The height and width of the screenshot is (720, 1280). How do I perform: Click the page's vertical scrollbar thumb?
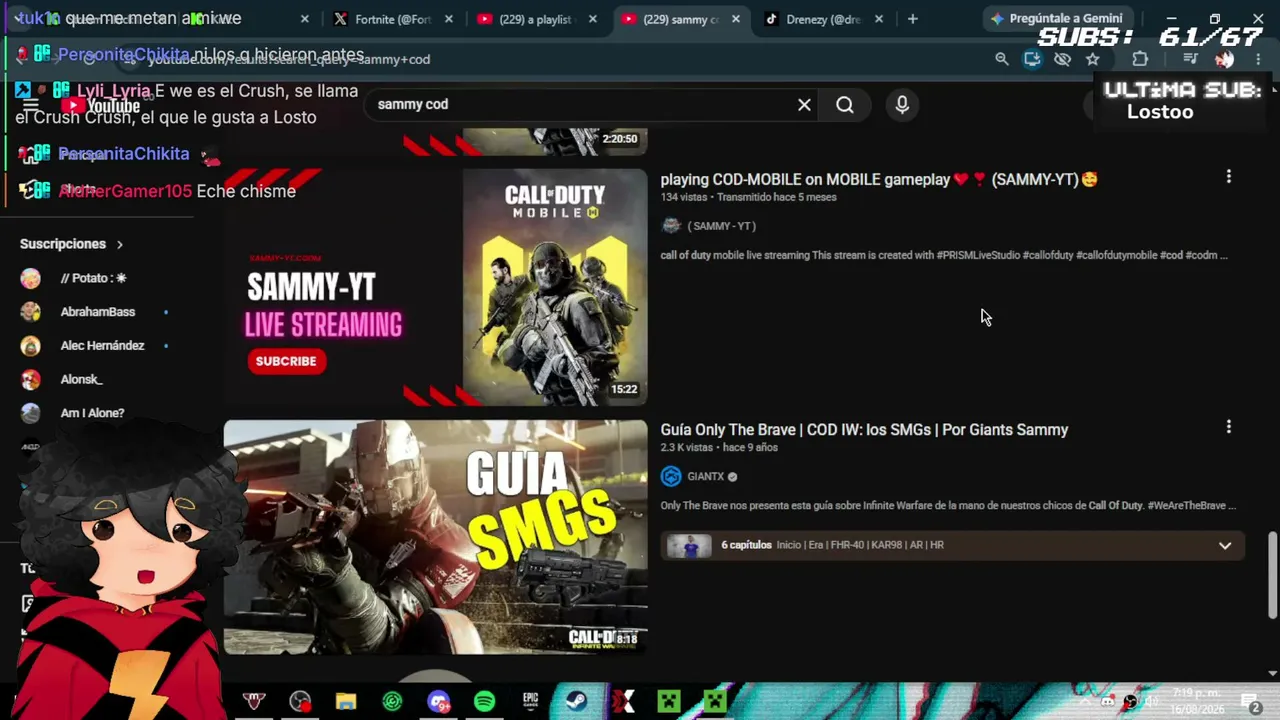(1272, 576)
